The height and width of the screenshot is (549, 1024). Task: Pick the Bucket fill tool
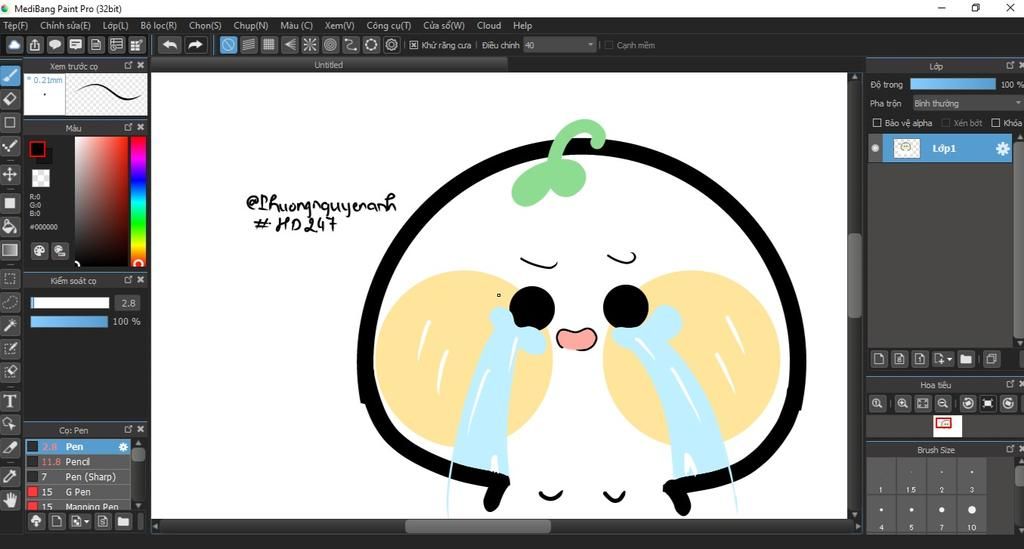10,227
